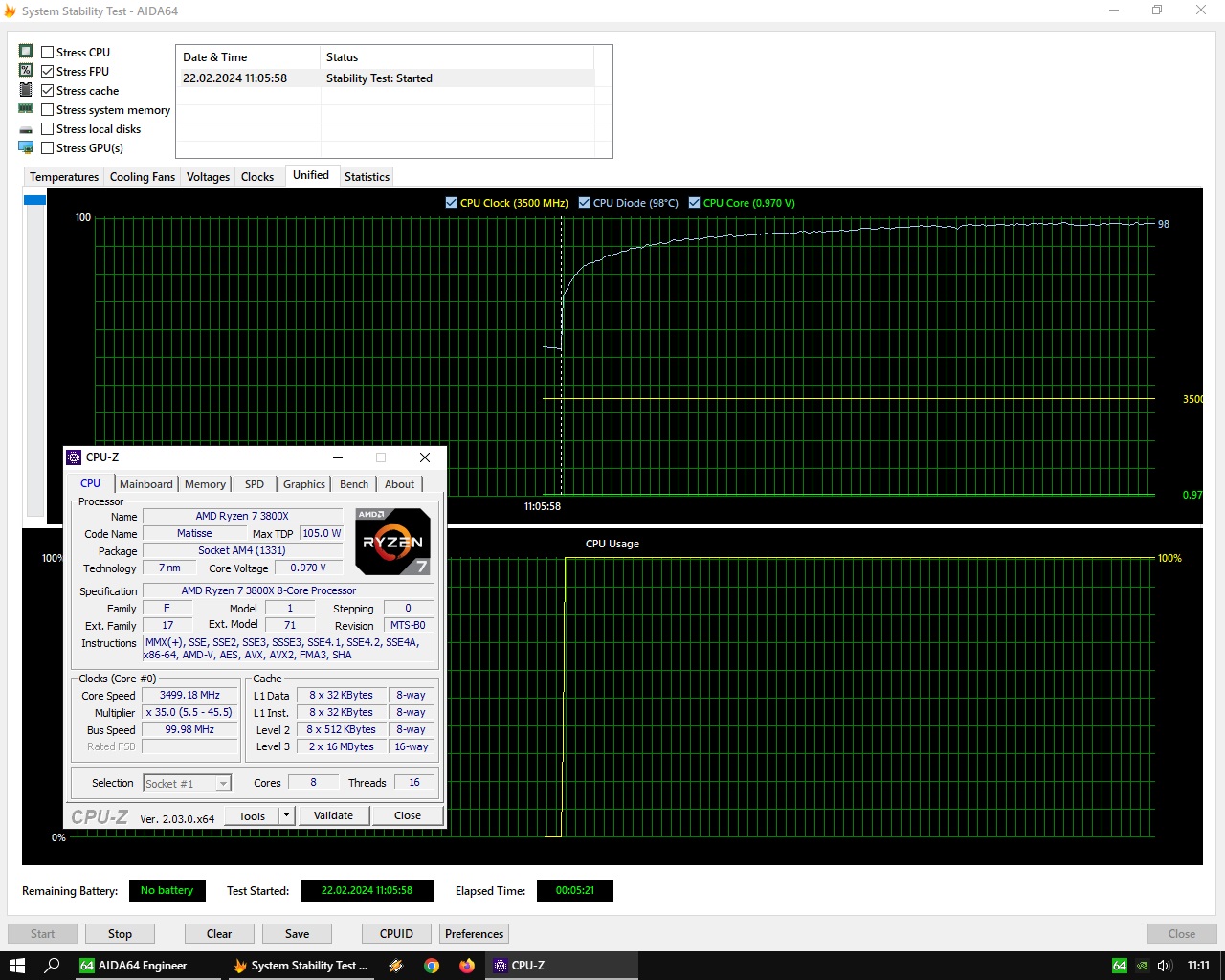
Task: Switch to the Temperatures tab
Action: [64, 177]
